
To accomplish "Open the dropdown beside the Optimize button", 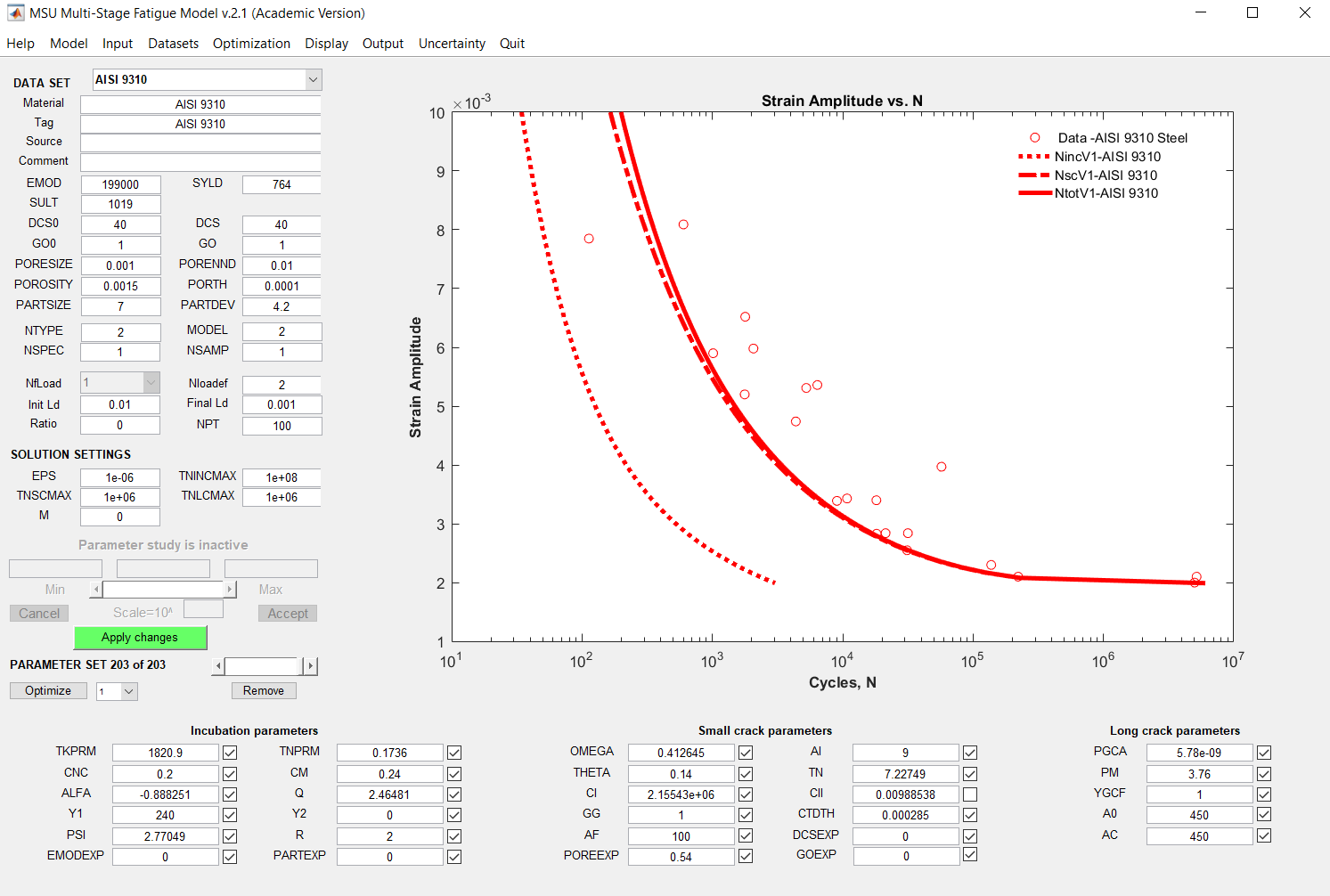I will pyautogui.click(x=129, y=692).
